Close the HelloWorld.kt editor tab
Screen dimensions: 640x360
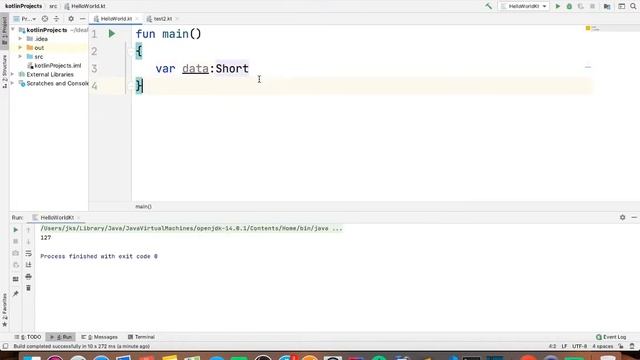(x=137, y=19)
